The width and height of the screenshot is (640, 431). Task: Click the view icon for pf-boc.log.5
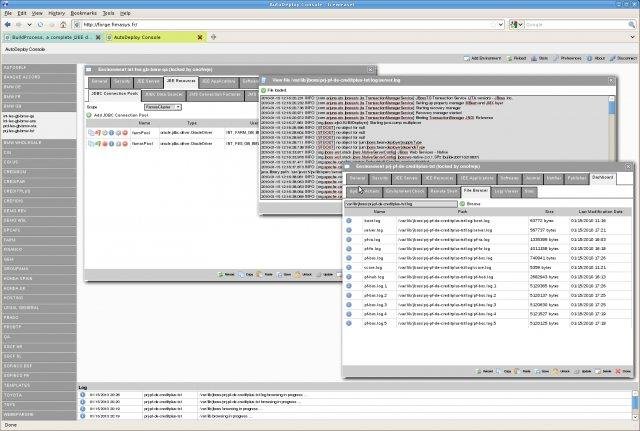pos(349,323)
